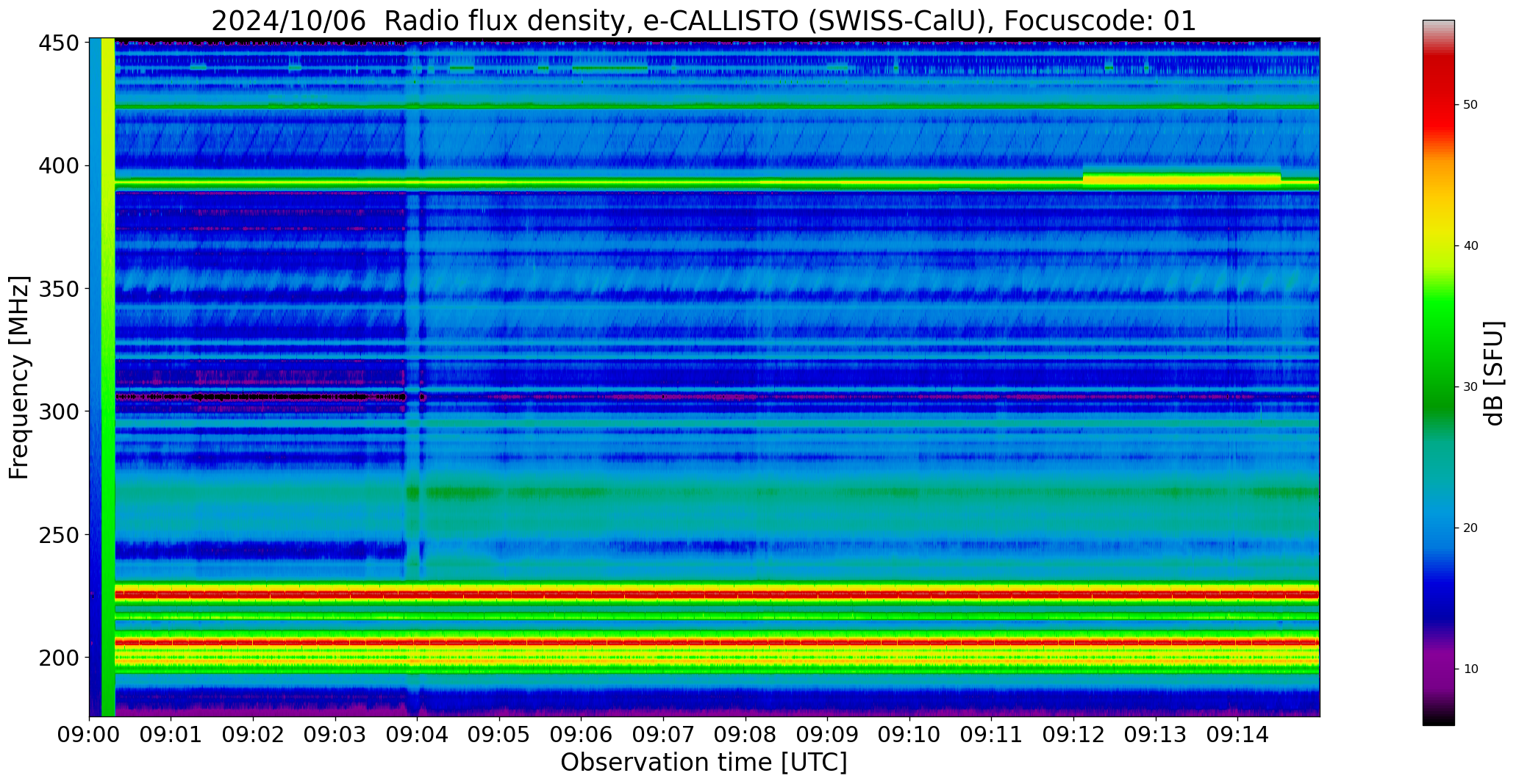Image resolution: width=1516 pixels, height=784 pixels.
Task: Click the 09:00 time tick label
Action: coord(90,735)
